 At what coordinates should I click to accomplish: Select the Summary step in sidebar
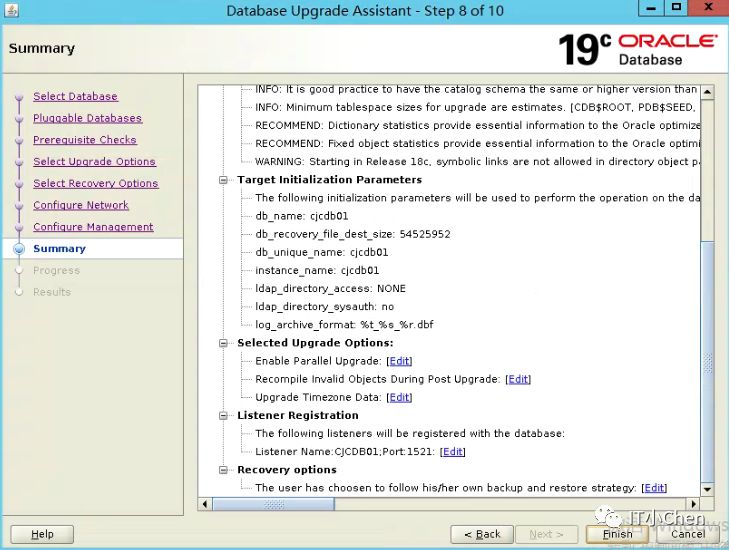60,249
